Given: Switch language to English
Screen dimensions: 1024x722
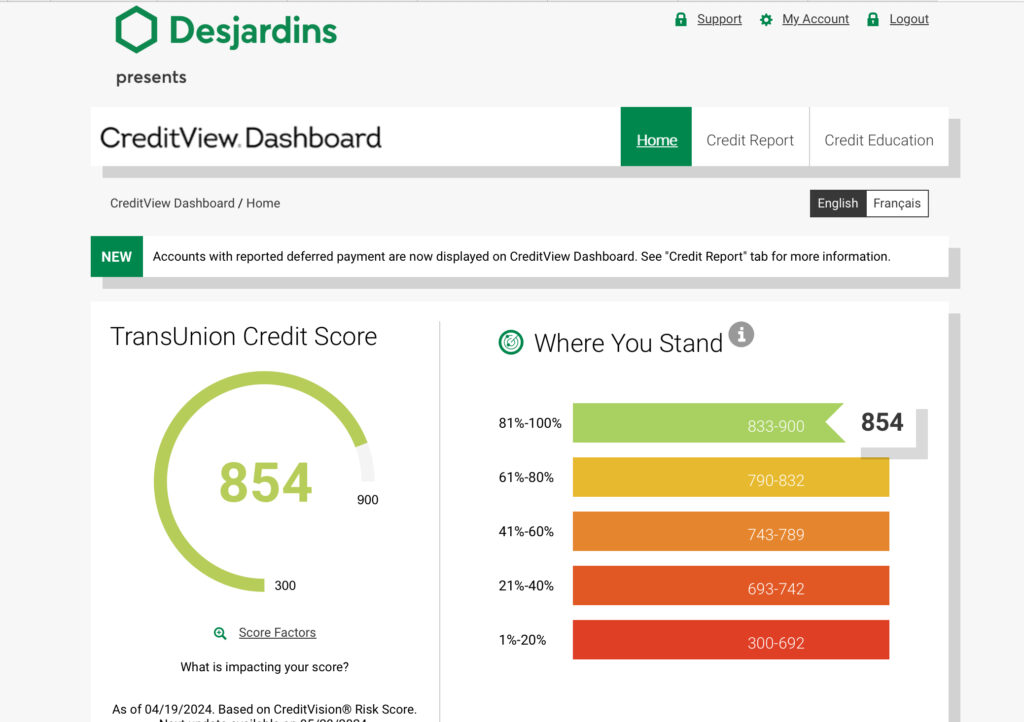Looking at the screenshot, I should point(837,203).
